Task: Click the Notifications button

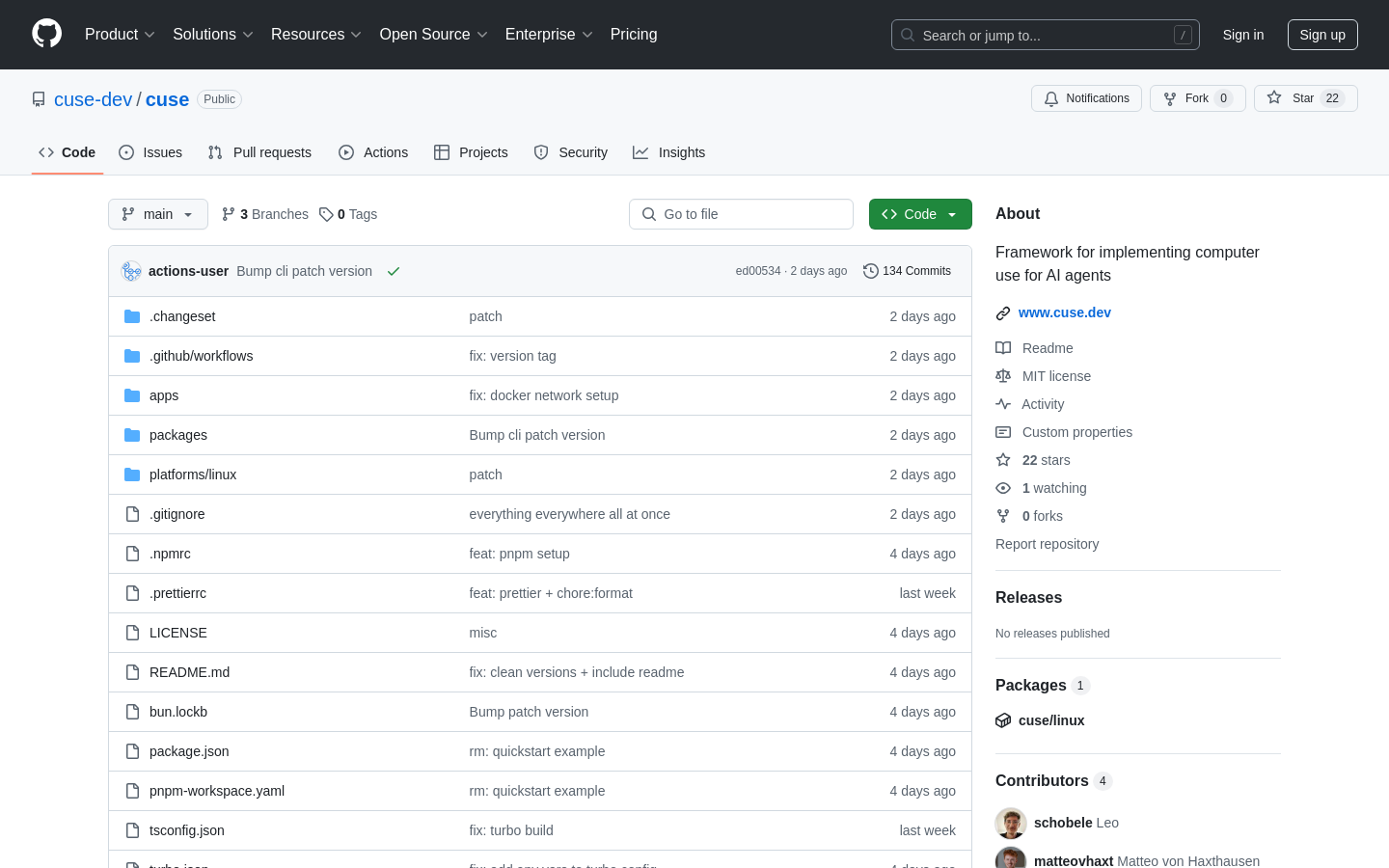Action: [1086, 98]
